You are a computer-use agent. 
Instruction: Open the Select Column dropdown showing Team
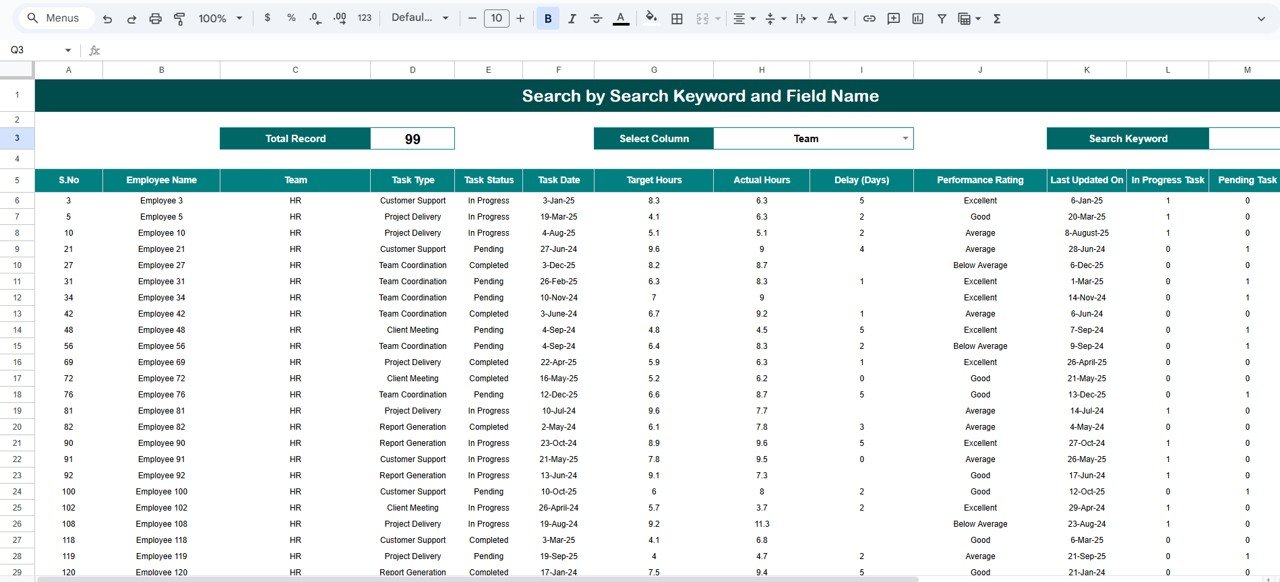(x=814, y=138)
